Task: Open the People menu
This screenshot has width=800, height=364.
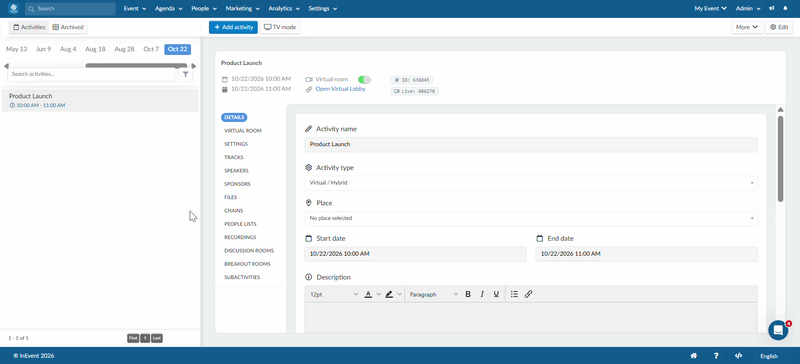Action: (x=204, y=9)
